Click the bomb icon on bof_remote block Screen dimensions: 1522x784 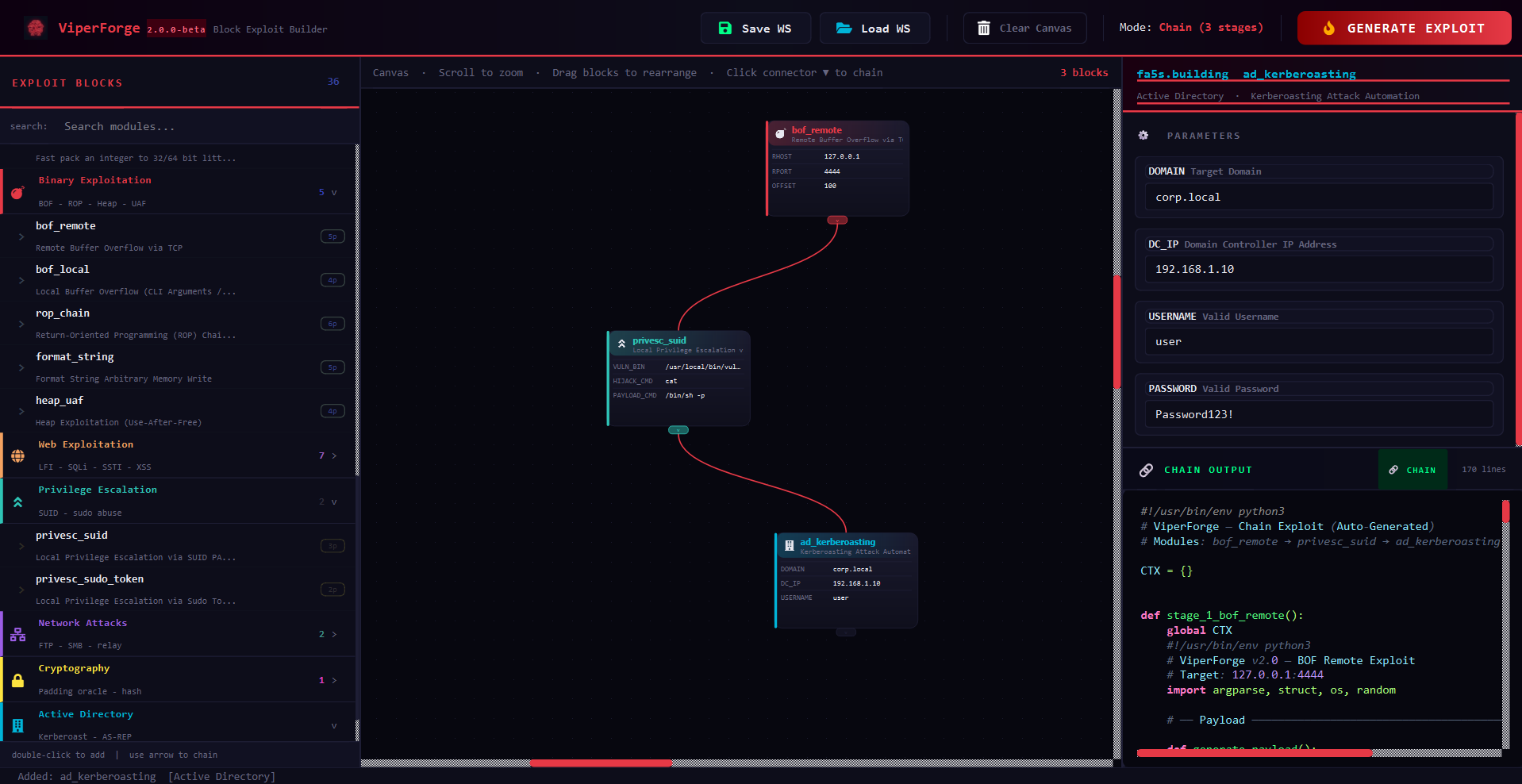(780, 133)
